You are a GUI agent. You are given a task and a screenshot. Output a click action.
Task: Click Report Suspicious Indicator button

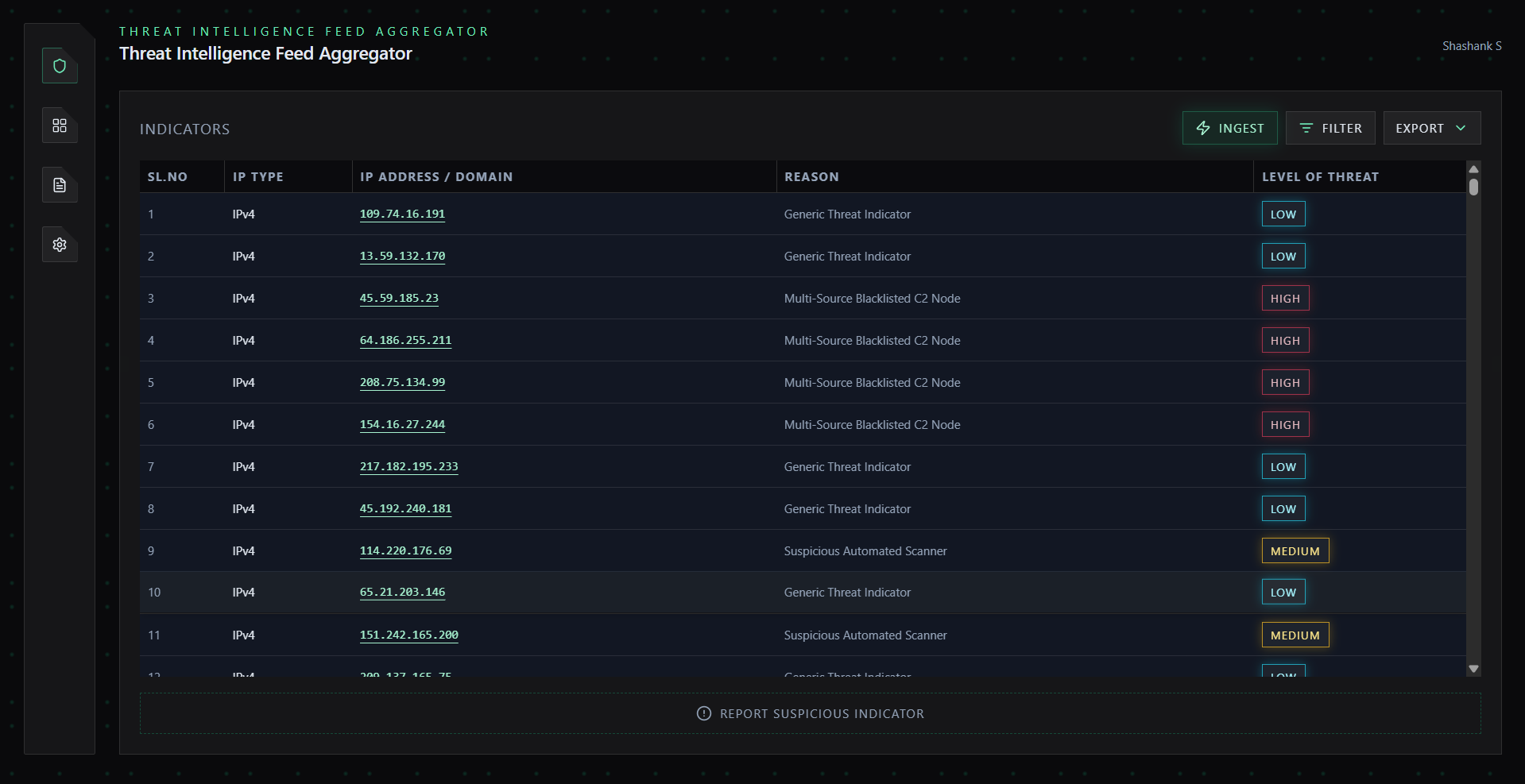tap(810, 713)
